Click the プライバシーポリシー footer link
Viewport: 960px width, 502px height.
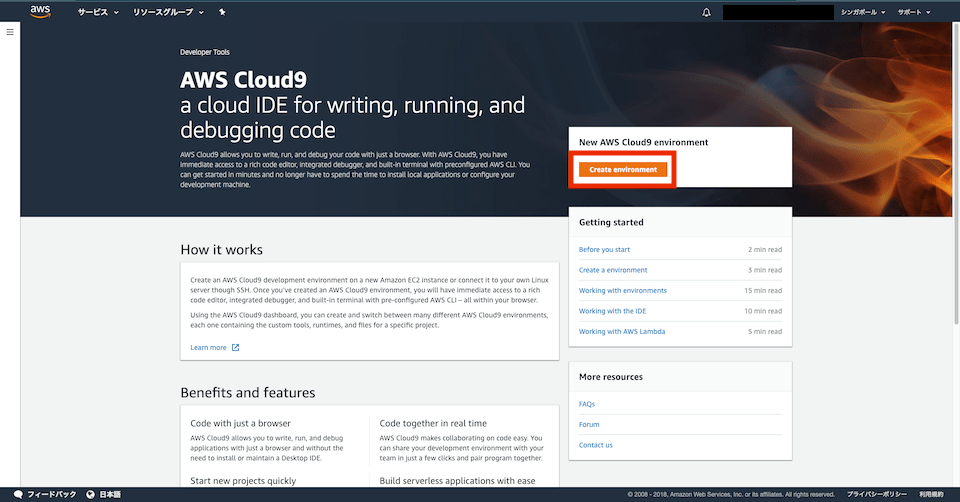pyautogui.click(x=878, y=494)
